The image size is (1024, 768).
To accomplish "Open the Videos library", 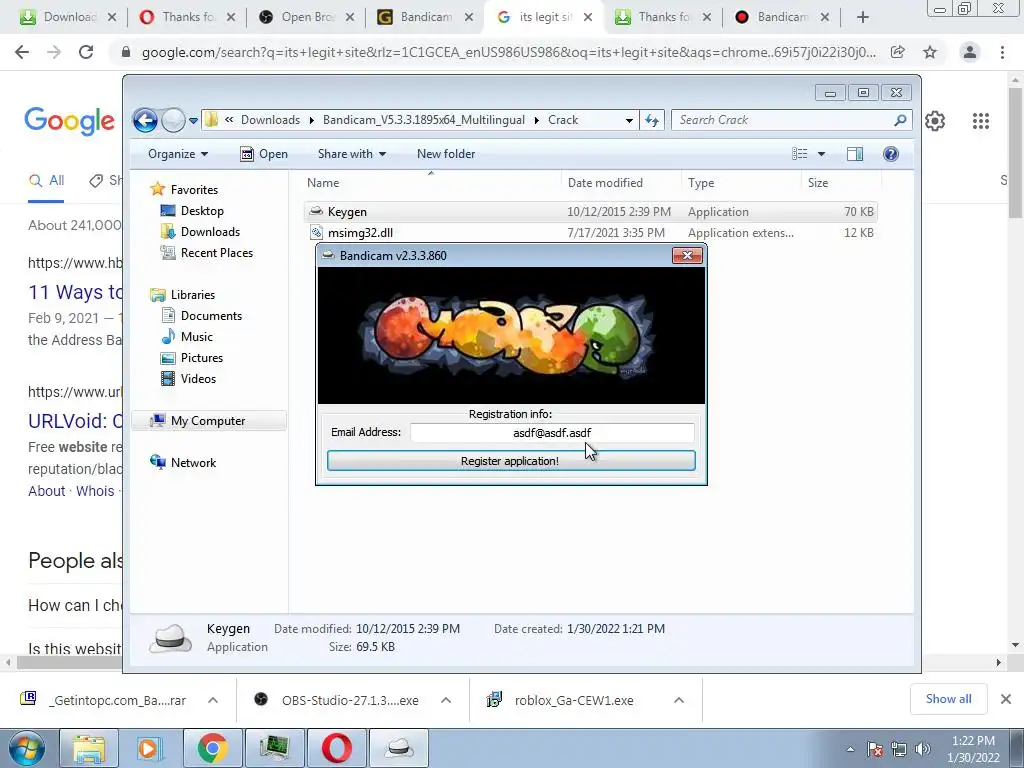I will click(198, 379).
